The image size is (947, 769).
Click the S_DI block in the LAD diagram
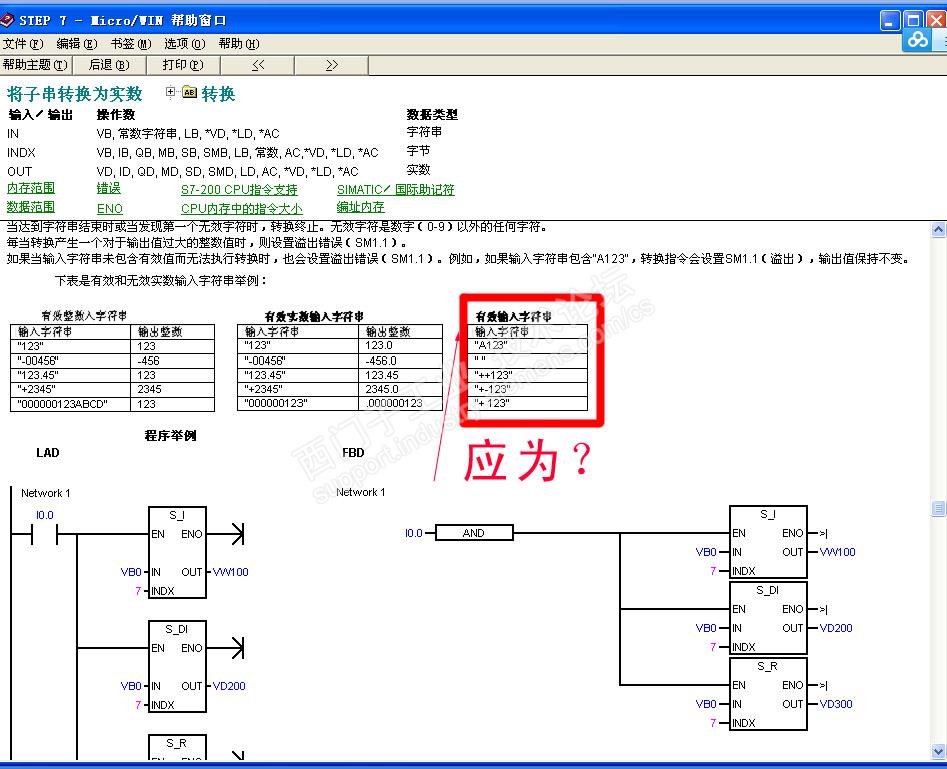point(178,666)
